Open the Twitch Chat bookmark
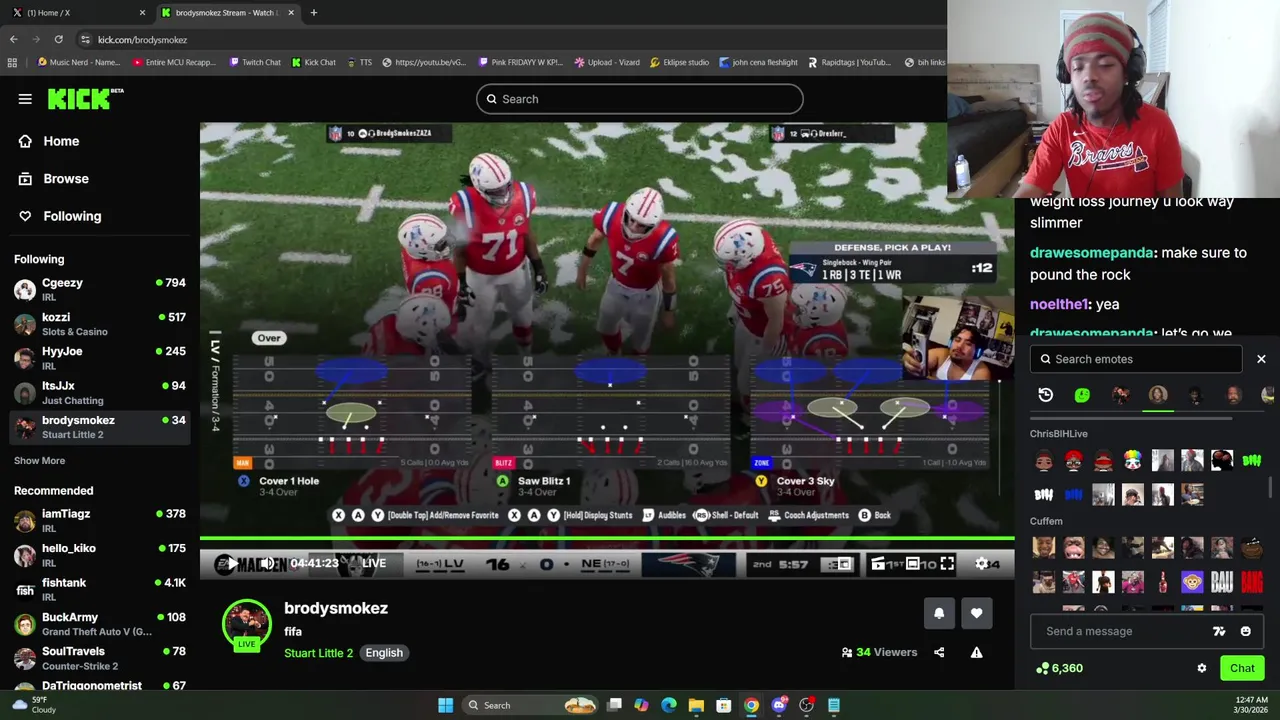This screenshot has height=720, width=1280. point(255,62)
